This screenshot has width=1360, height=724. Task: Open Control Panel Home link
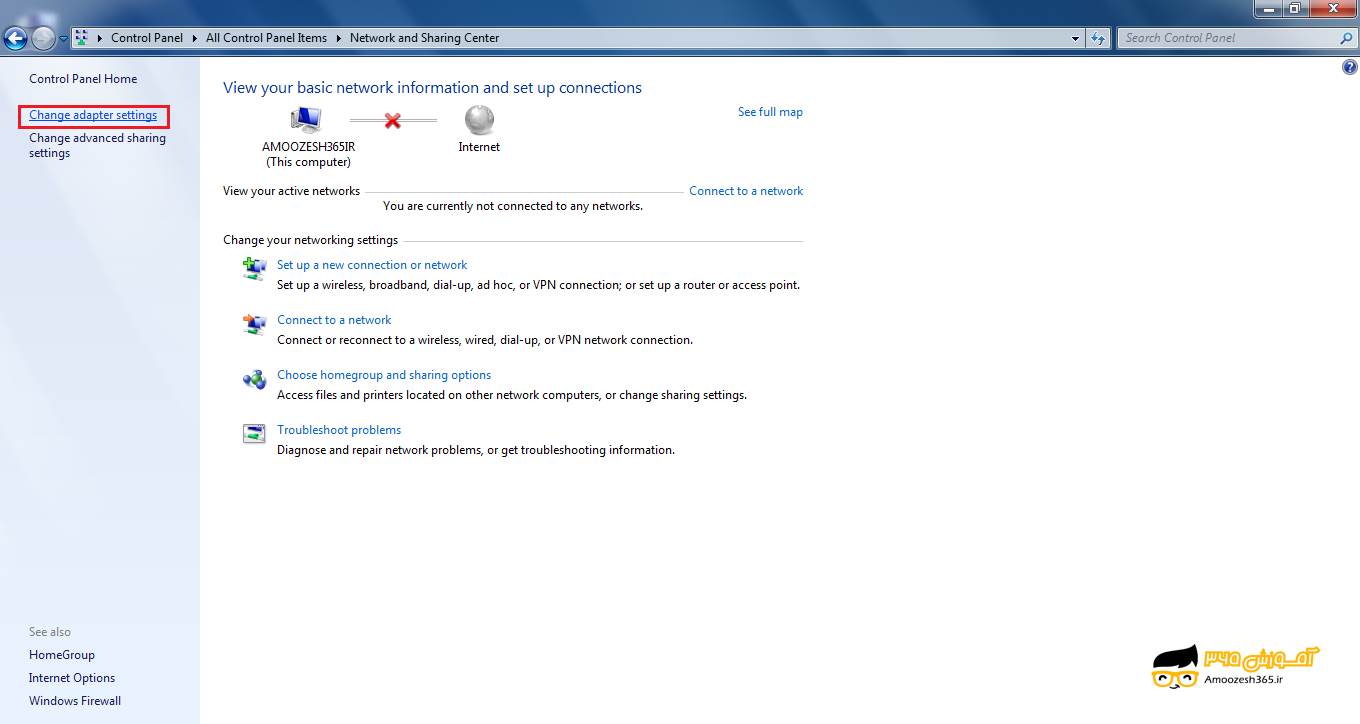(x=83, y=79)
